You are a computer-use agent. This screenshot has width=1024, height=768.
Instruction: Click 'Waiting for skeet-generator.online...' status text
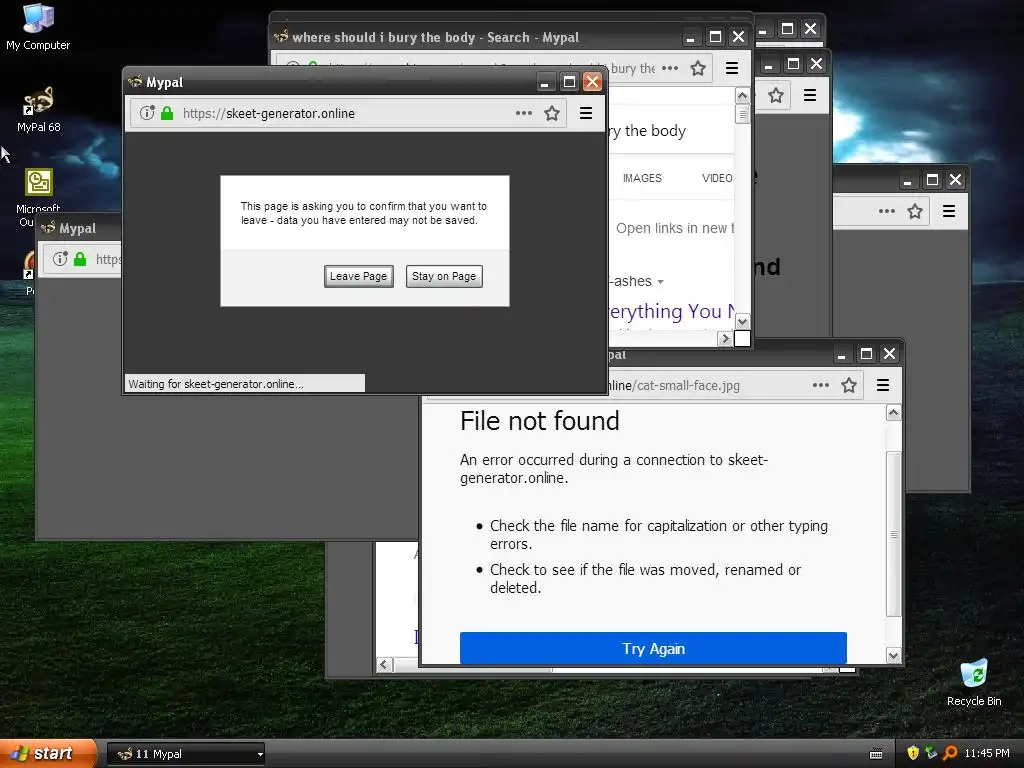pos(216,384)
